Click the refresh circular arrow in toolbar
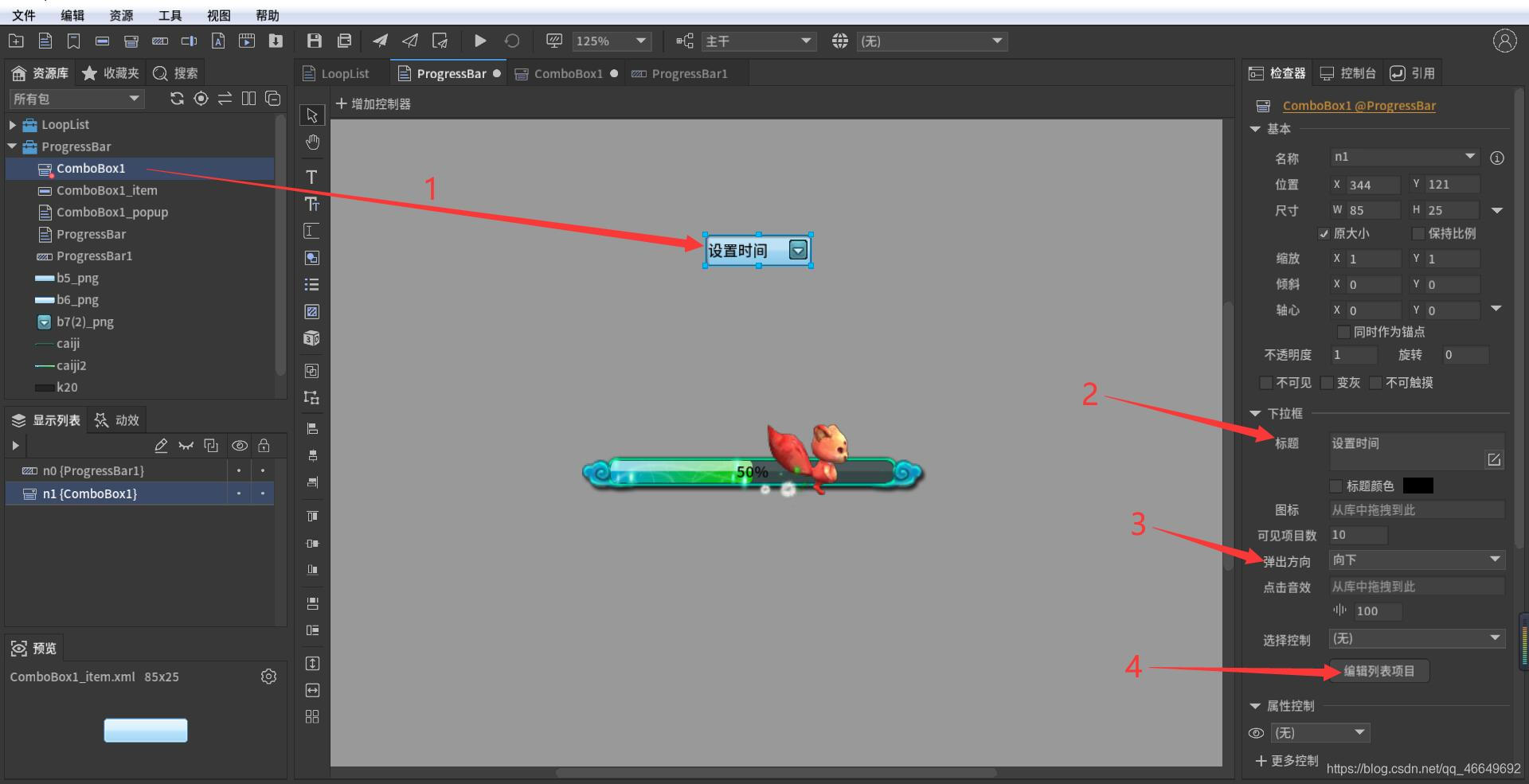The height and width of the screenshot is (784, 1529). [512, 41]
